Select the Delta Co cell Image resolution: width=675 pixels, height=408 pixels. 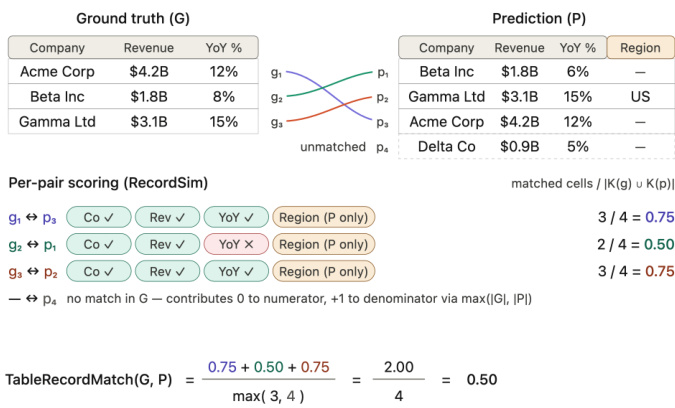coord(447,146)
